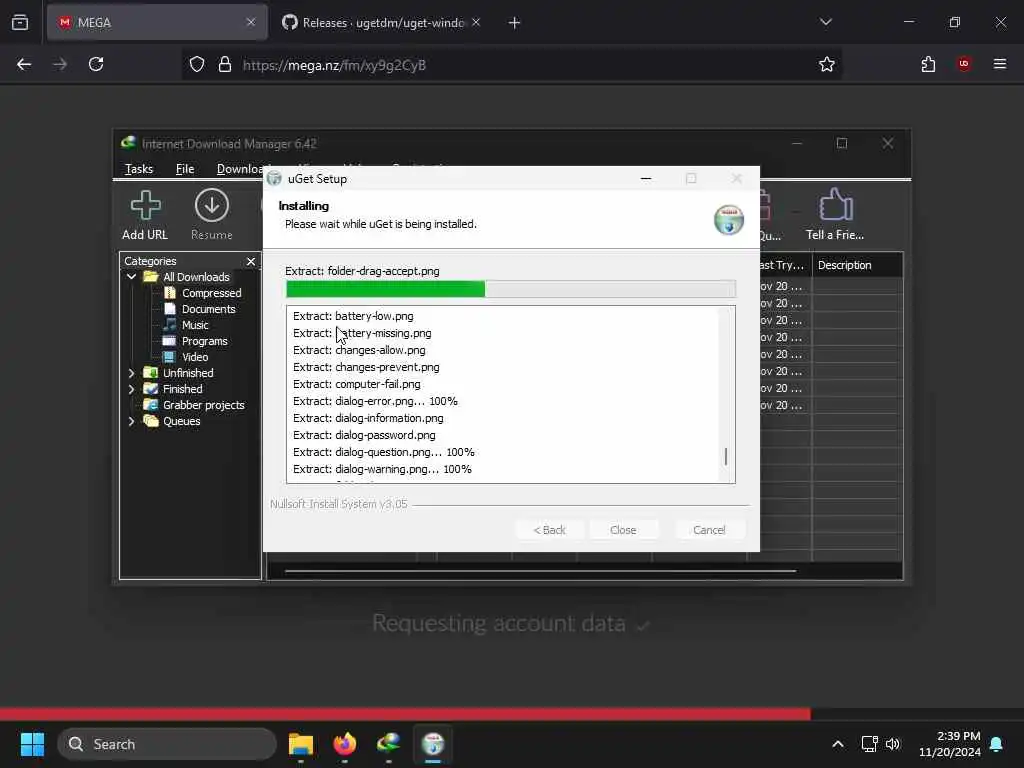Click the Tell a Friend thumbs-up icon
Viewport: 1024px width, 768px height.
coord(835,216)
